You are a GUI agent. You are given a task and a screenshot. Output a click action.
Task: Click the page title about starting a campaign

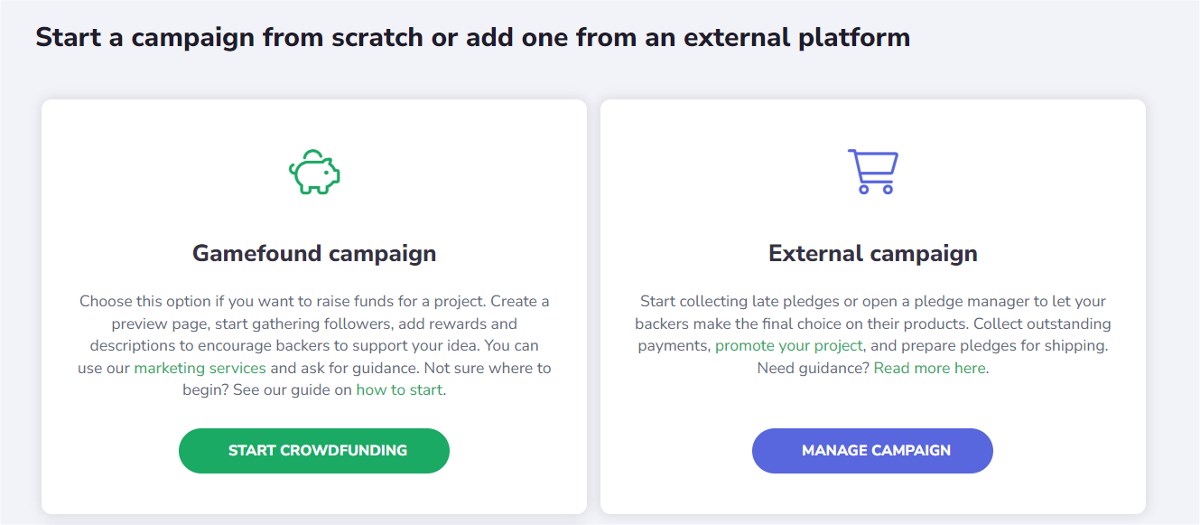tap(473, 38)
